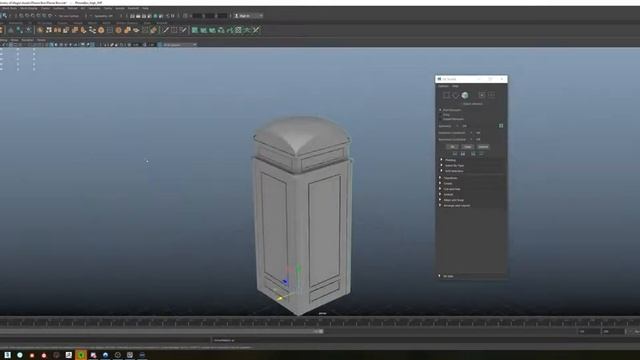Screen dimensions: 640x360
Task: Choose Tweak/Marquee selection method
Action: [x=453, y=119]
